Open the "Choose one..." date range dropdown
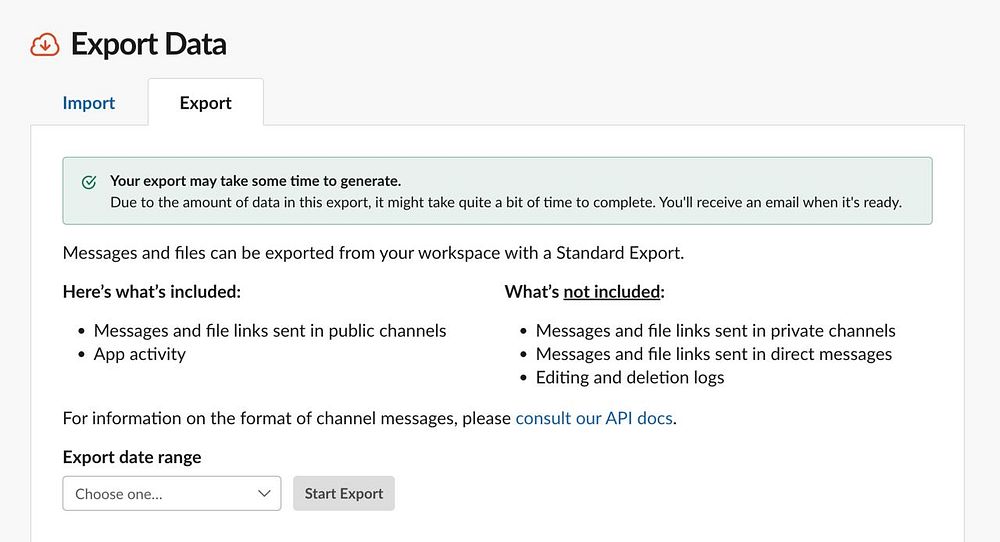1000x542 pixels. (x=171, y=494)
